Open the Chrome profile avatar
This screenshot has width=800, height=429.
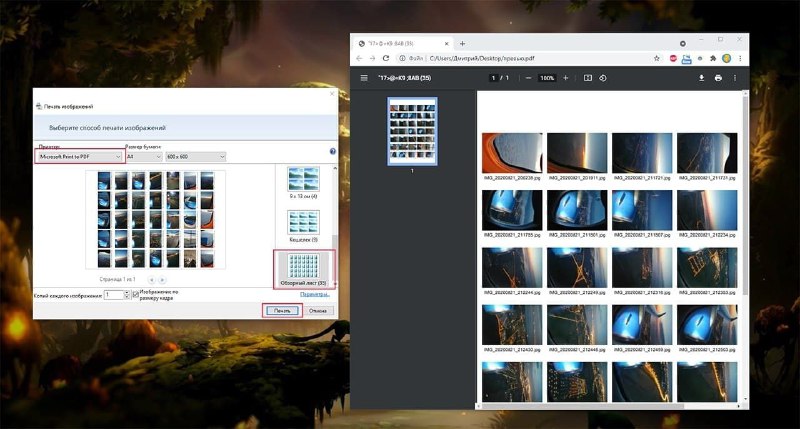coord(727,58)
